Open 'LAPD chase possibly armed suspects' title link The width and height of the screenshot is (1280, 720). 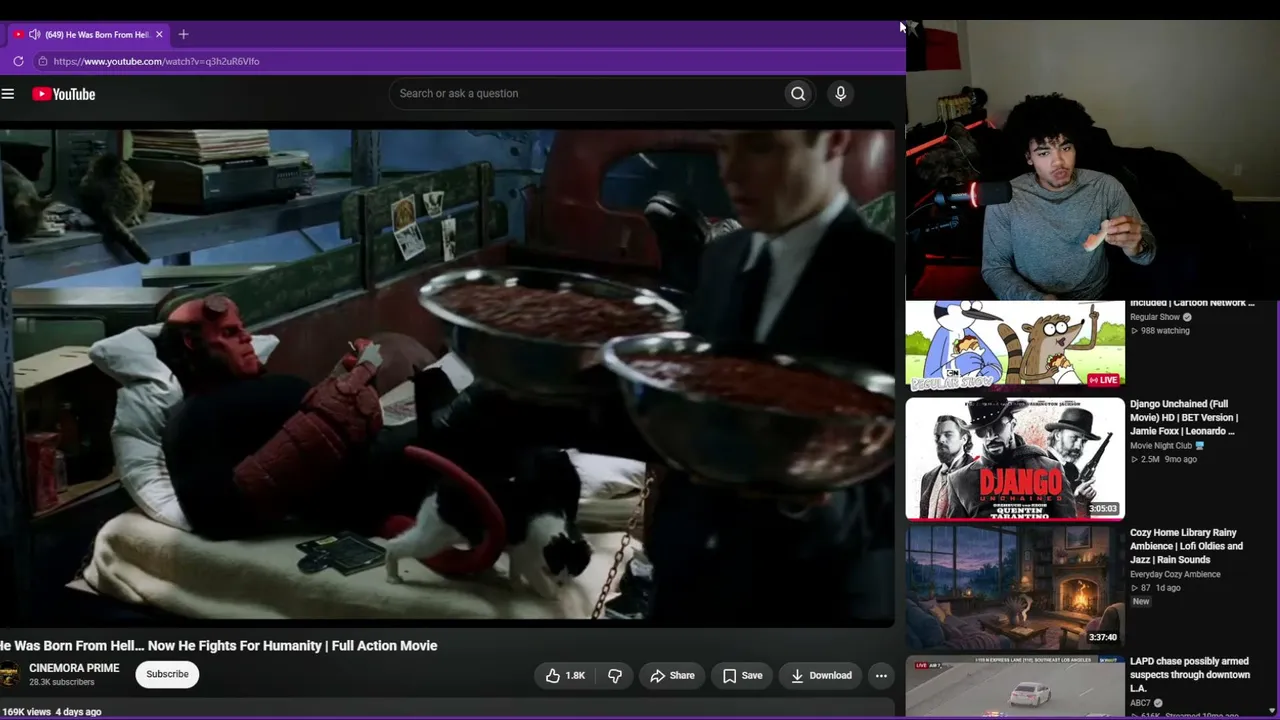pos(1190,675)
